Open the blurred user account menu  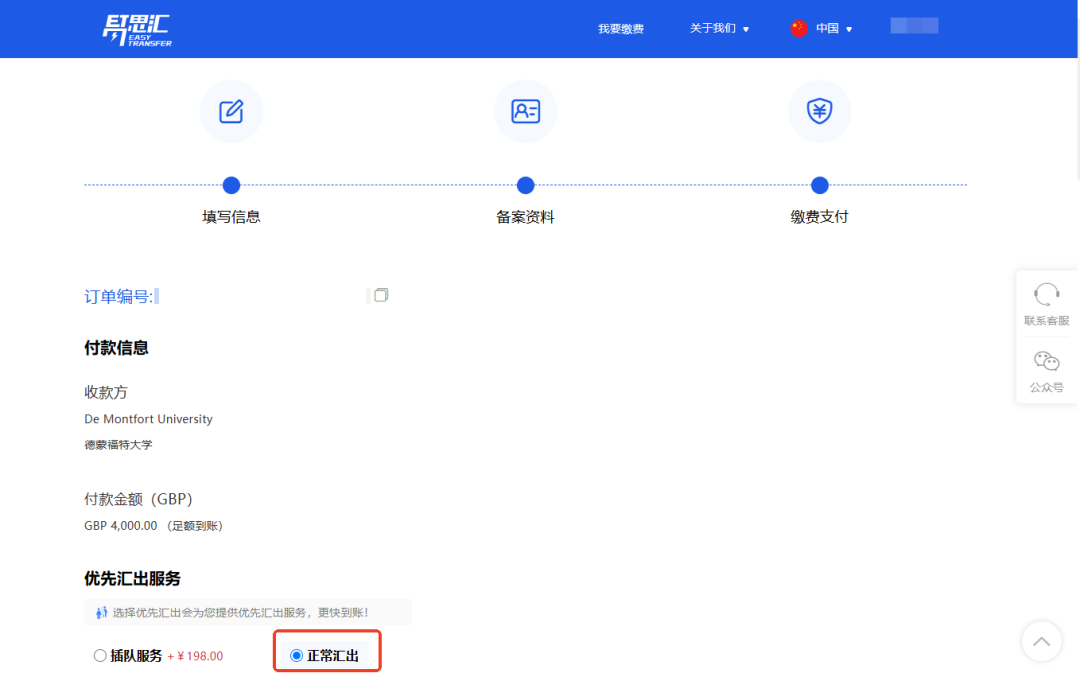[x=914, y=26]
